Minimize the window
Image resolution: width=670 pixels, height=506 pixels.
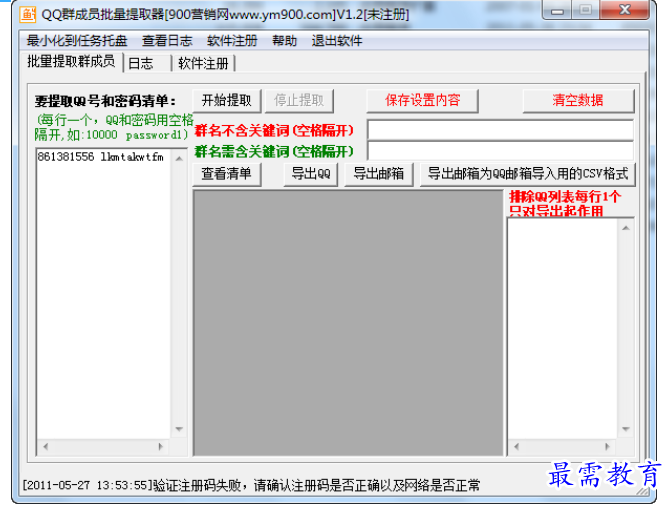[x=557, y=9]
